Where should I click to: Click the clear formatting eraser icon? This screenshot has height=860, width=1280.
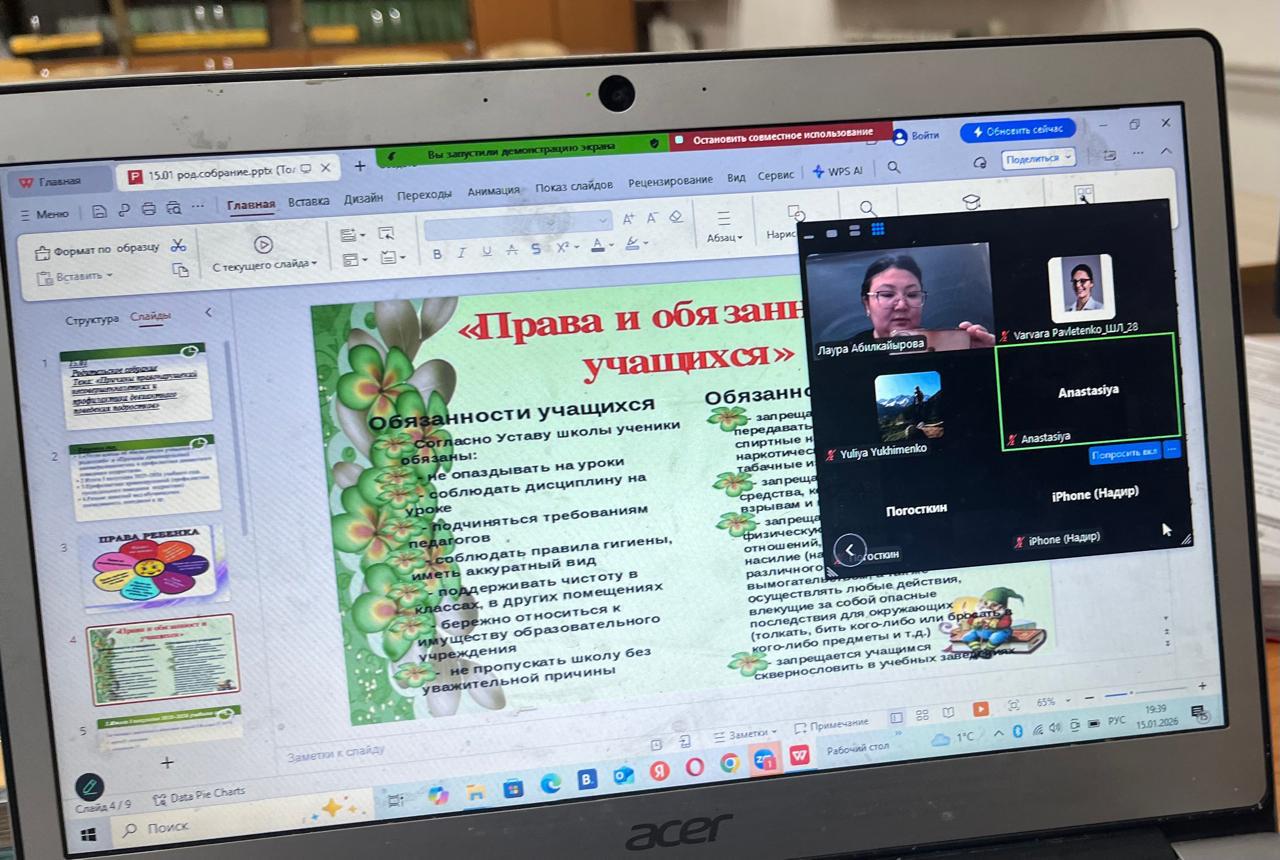(x=675, y=216)
